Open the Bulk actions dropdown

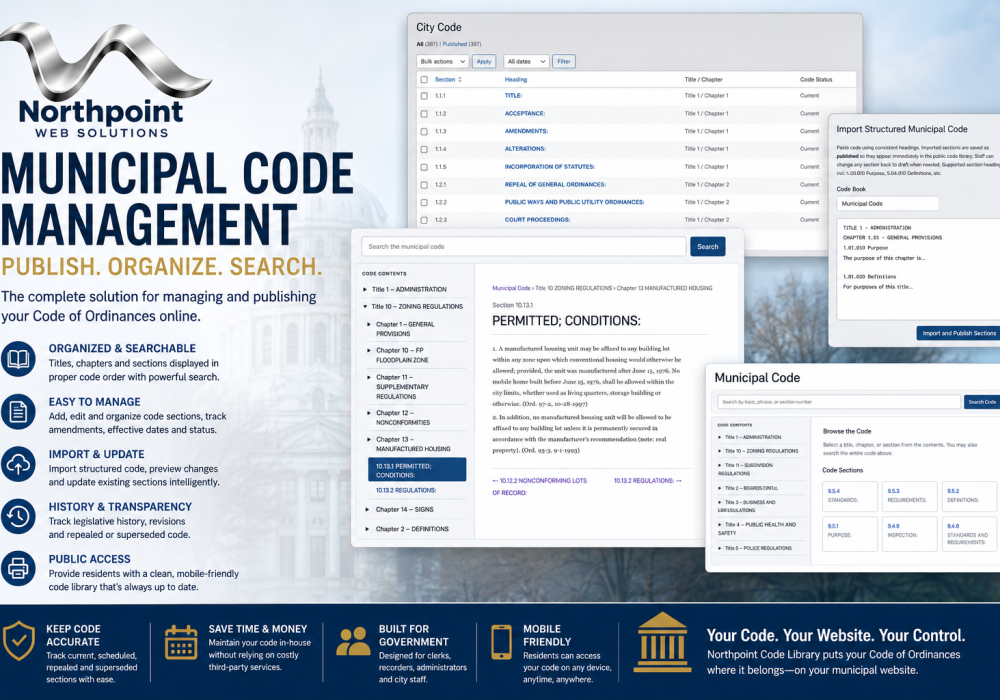pyautogui.click(x=443, y=61)
